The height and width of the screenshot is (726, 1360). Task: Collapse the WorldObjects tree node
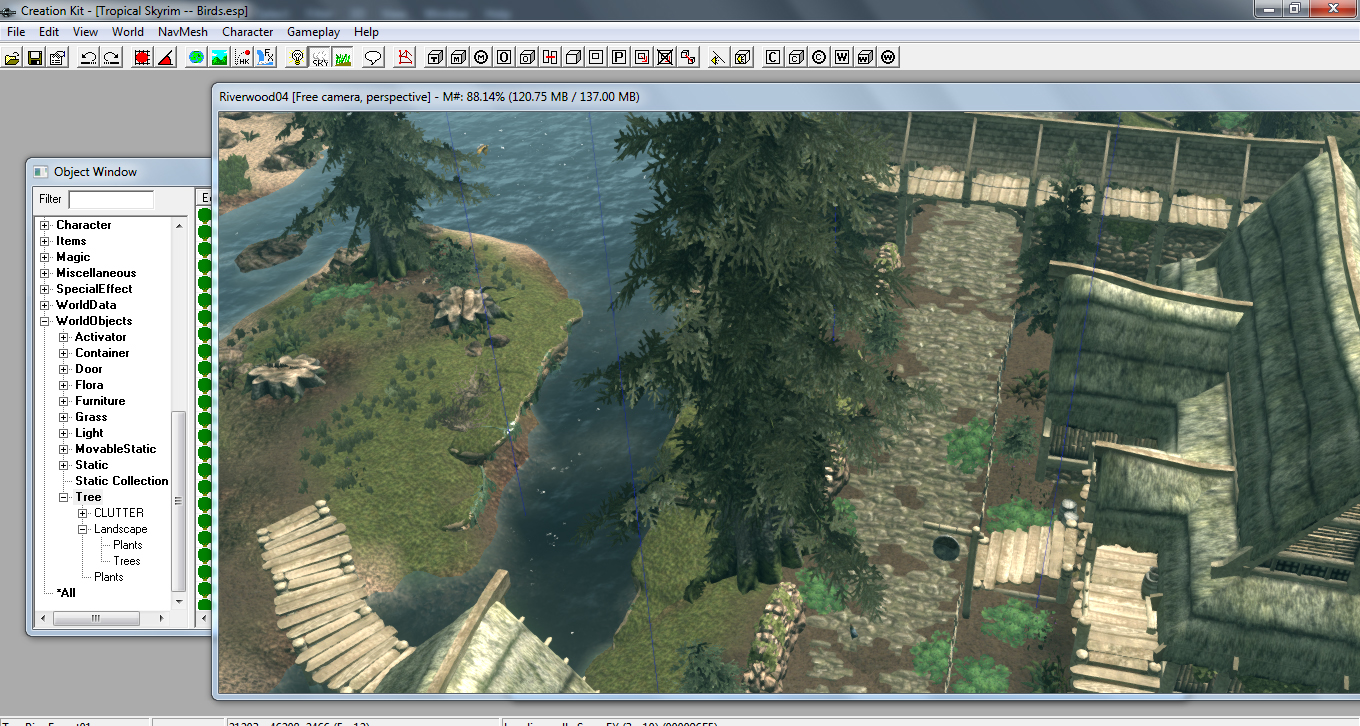point(45,321)
